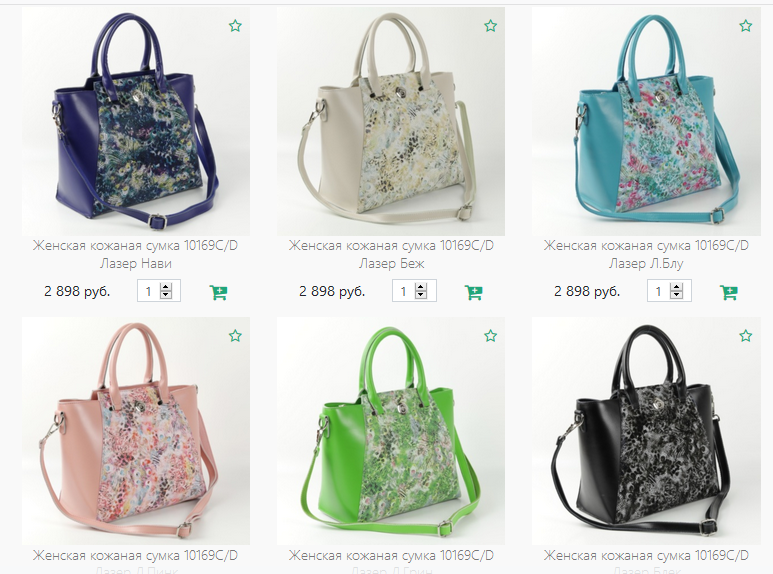Image resolution: width=773 pixels, height=574 pixels.
Task: Open the bright green bag product image
Action: click(391, 431)
